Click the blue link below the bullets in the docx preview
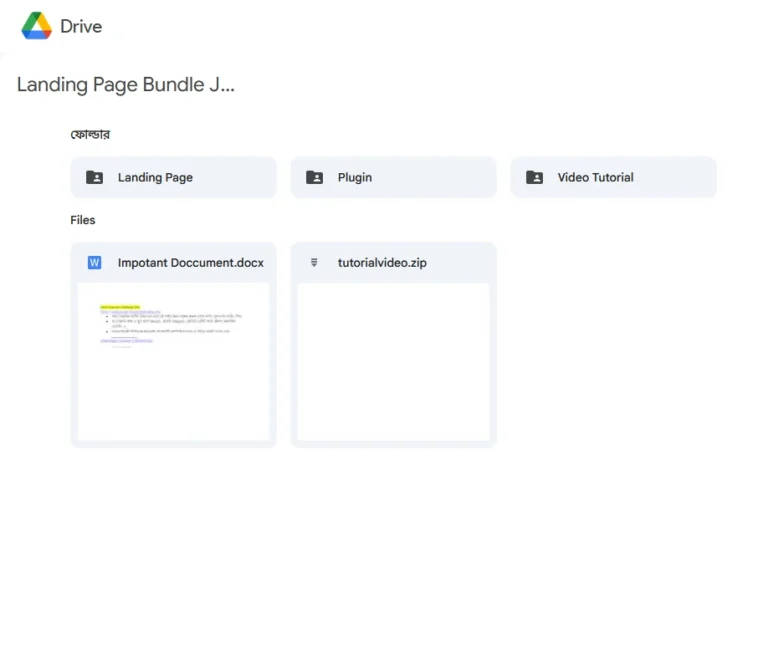 [126, 340]
